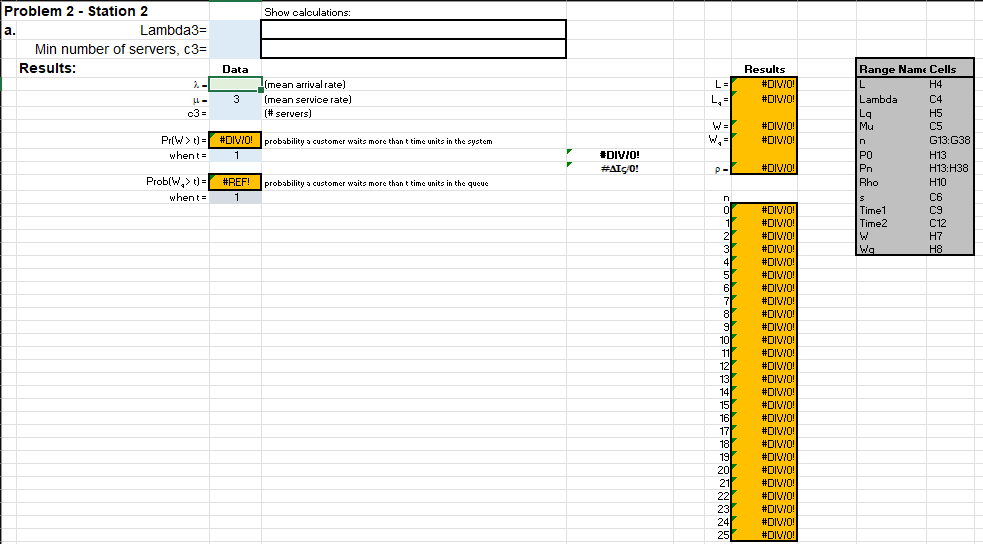
Task: Click the Prob(Wq > t) #REF! cell
Action: (235, 182)
